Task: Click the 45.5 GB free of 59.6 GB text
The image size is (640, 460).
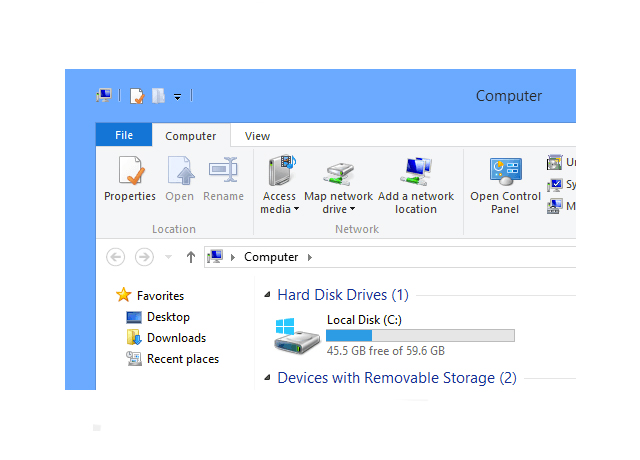Action: [x=386, y=351]
